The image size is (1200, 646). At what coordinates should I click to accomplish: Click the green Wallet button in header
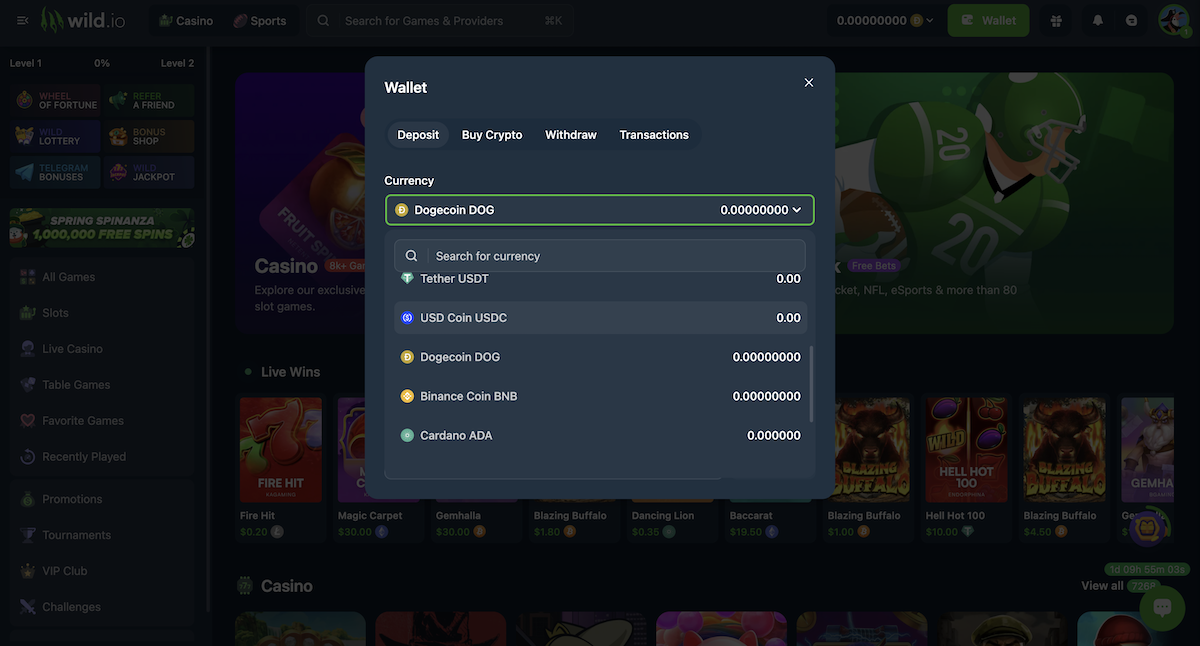point(988,20)
